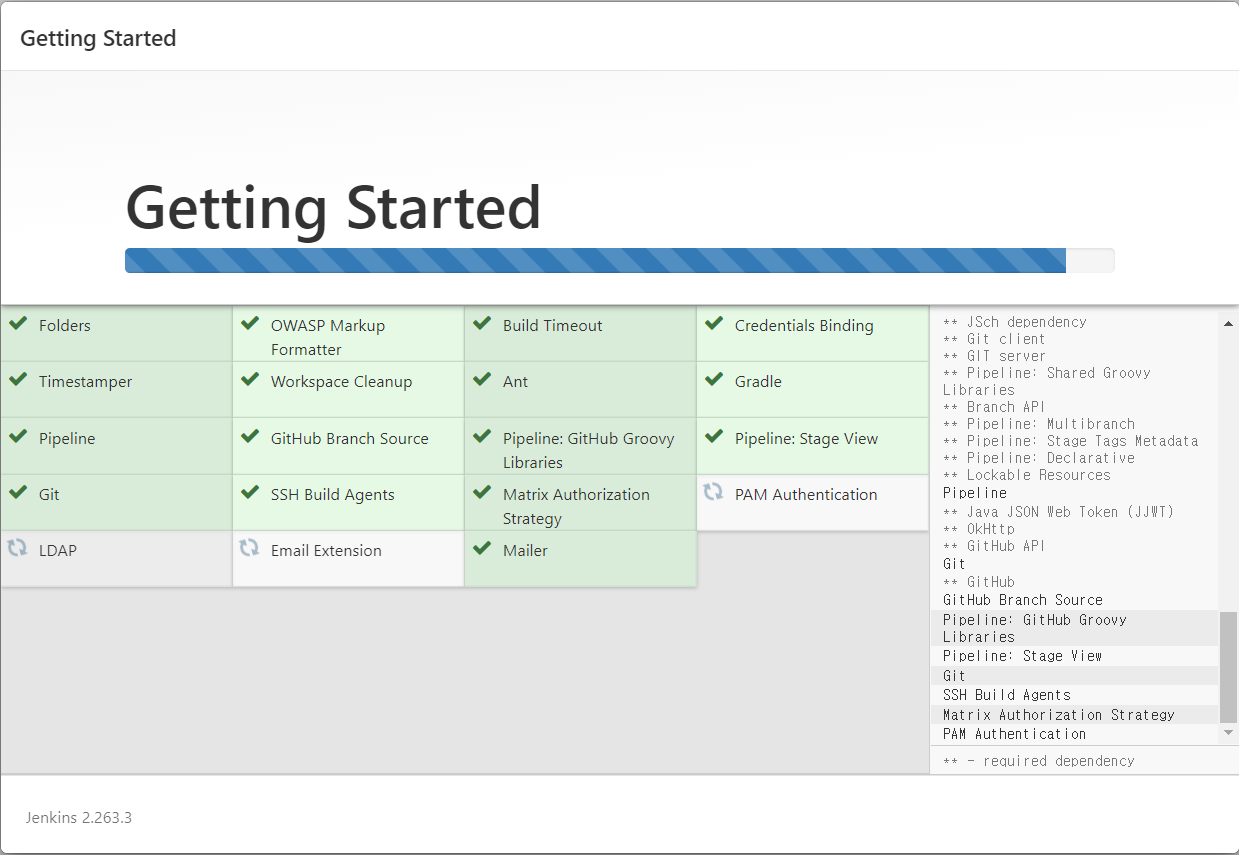Click the checkmark next to GitHub Branch Source tile
Screen dimensions: 1239x855
[250, 437]
